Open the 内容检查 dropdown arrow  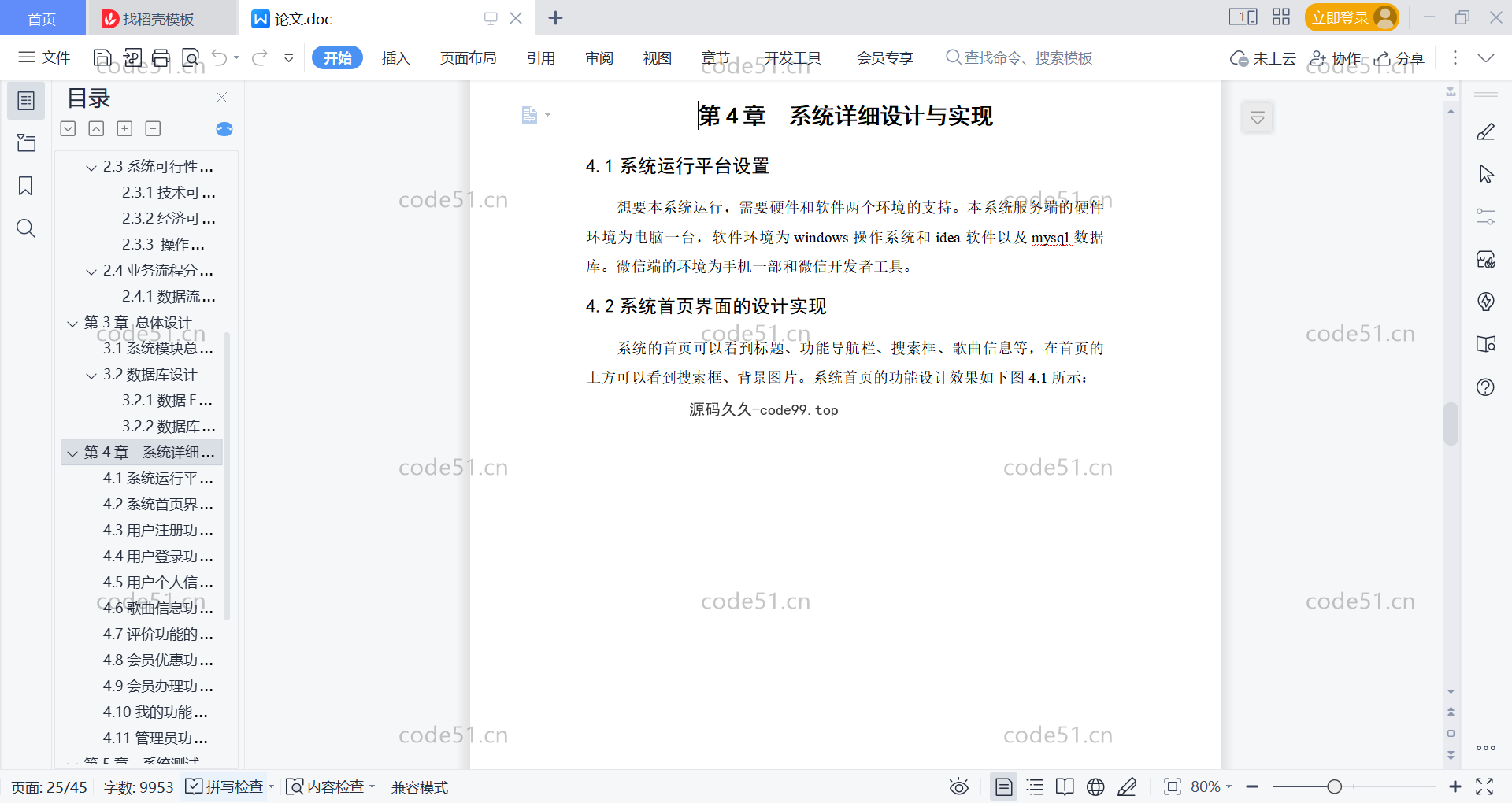[x=372, y=786]
